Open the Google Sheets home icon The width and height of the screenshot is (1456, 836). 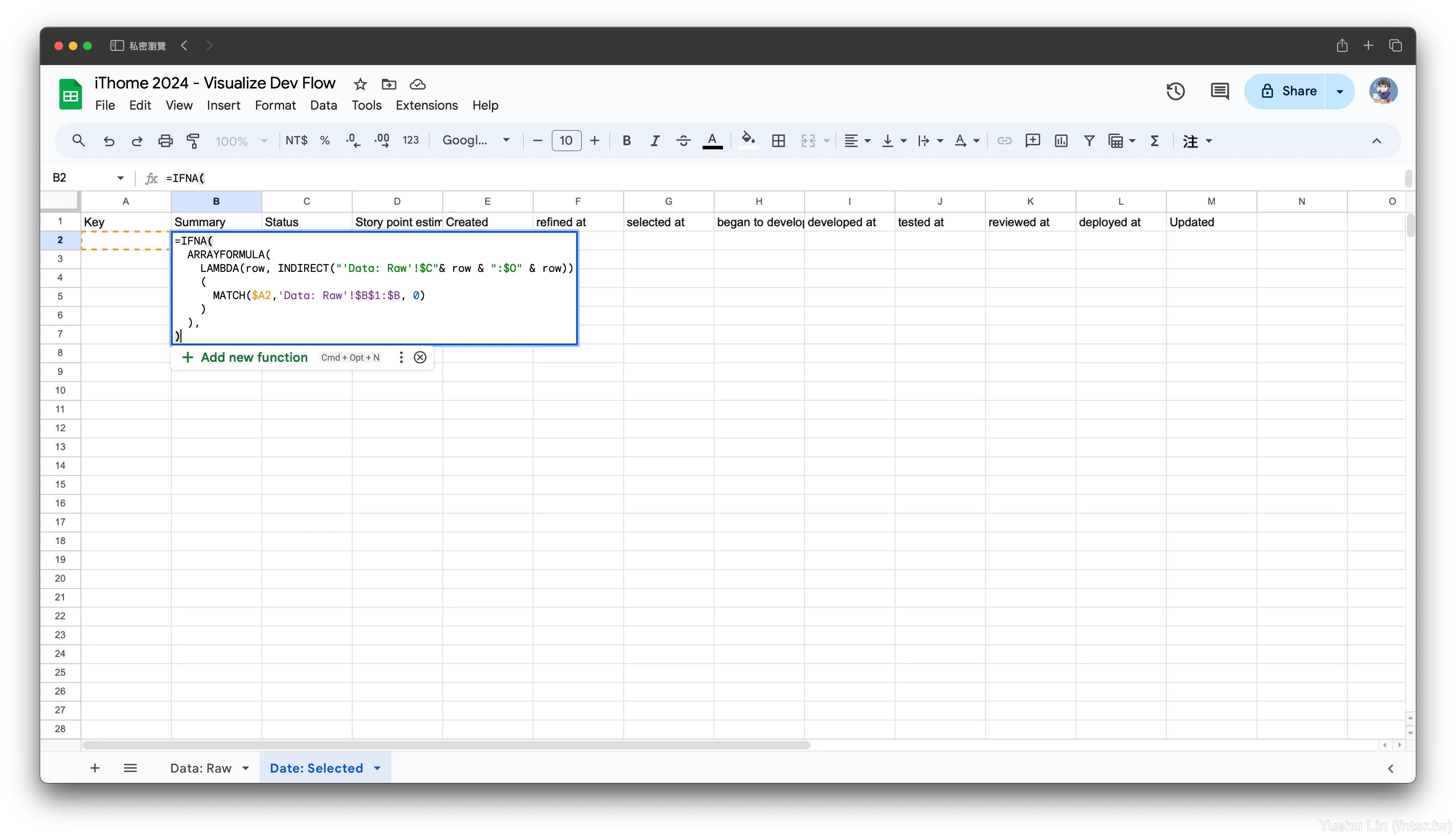click(71, 94)
